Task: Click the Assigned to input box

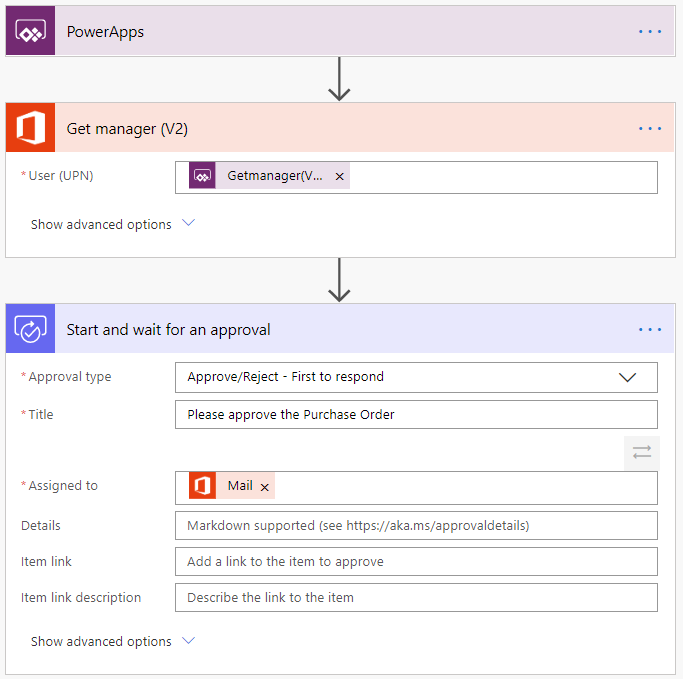Action: [416, 488]
